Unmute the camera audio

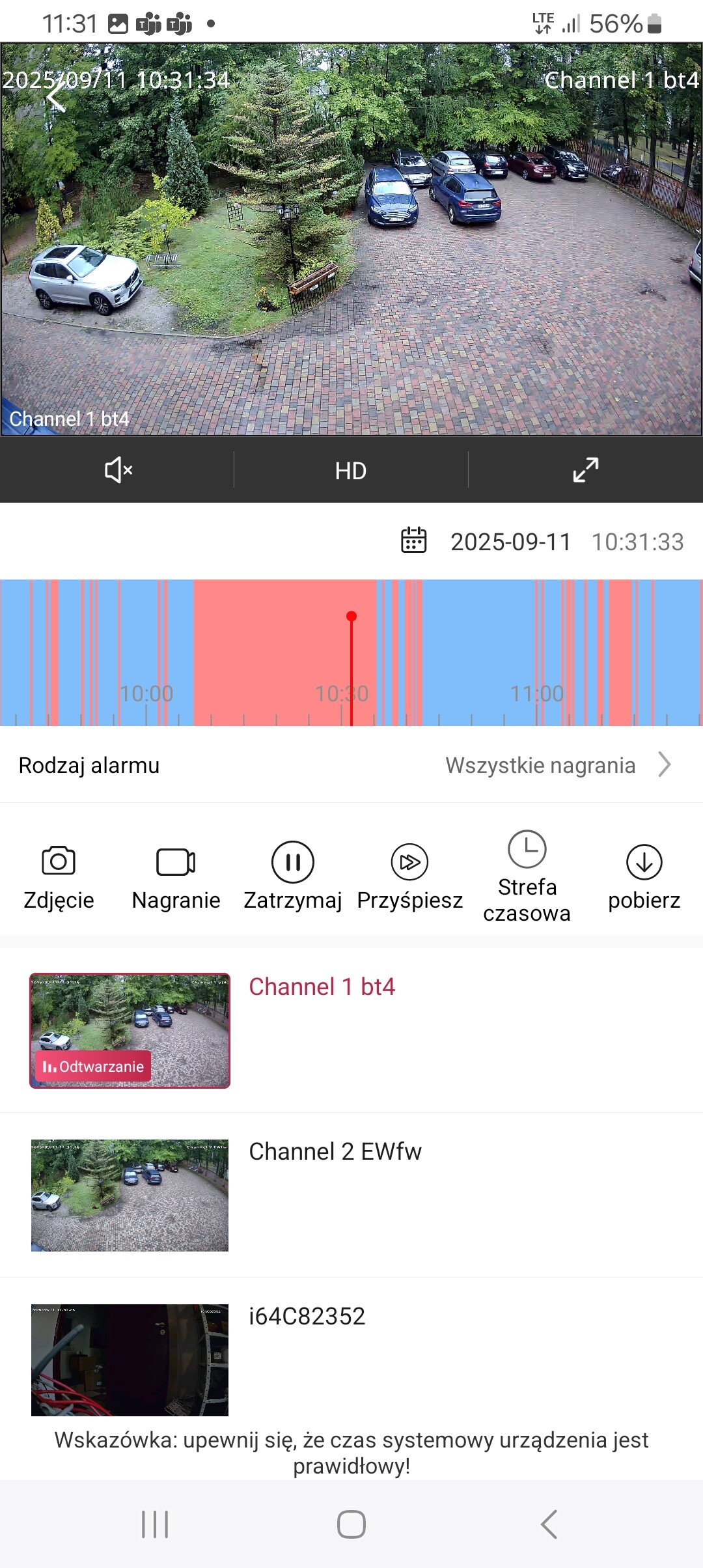pos(118,470)
